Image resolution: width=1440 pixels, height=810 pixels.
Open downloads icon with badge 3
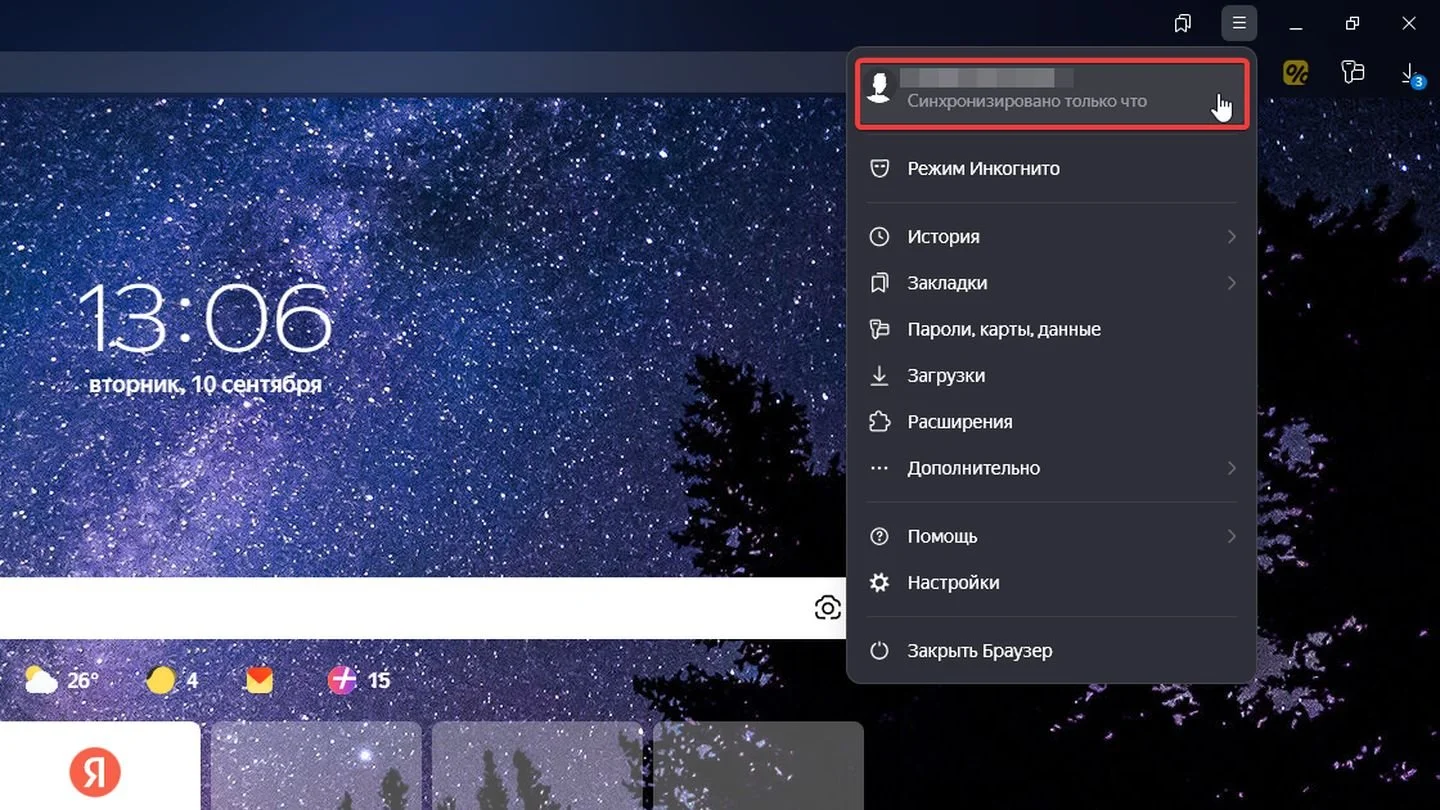pos(1410,73)
